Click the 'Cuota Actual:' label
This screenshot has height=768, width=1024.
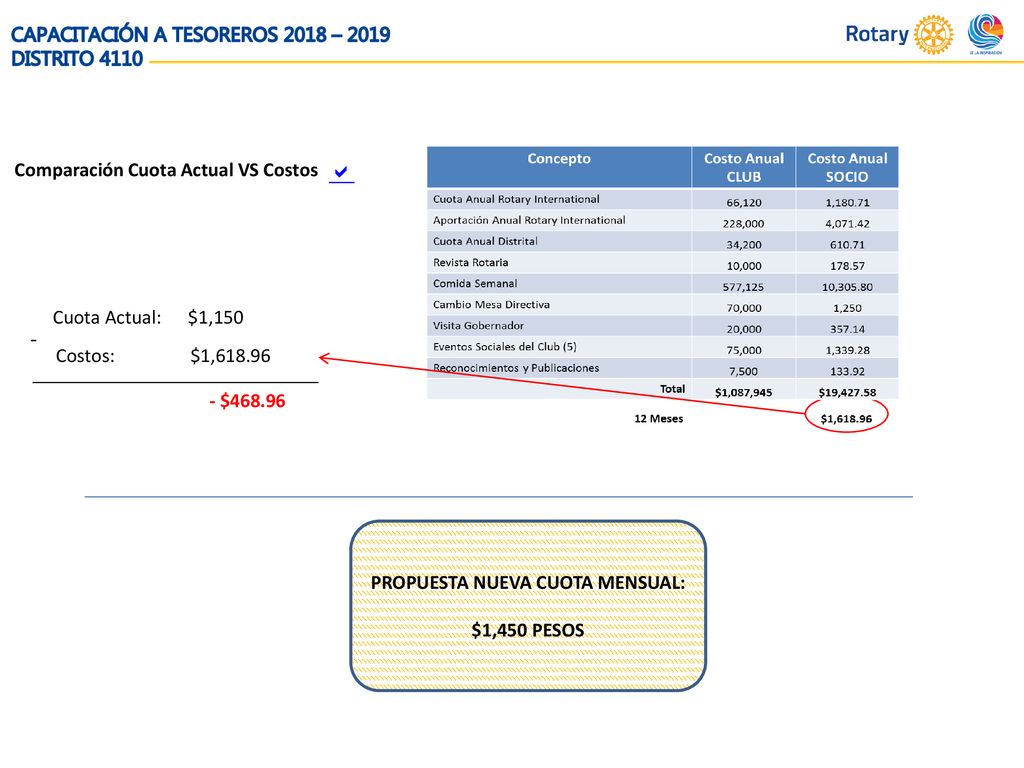pyautogui.click(x=106, y=317)
